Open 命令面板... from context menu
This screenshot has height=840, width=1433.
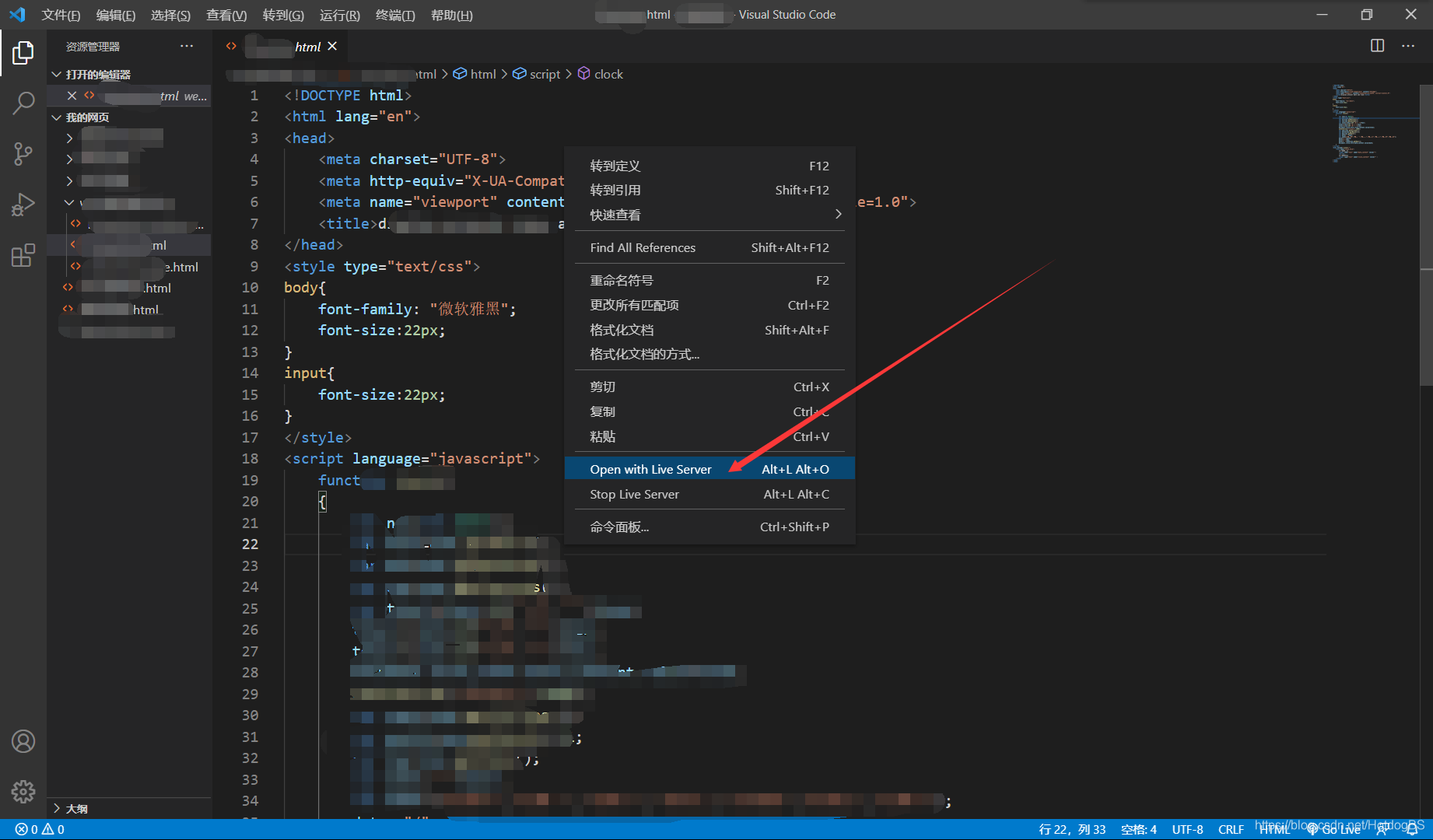coord(709,527)
